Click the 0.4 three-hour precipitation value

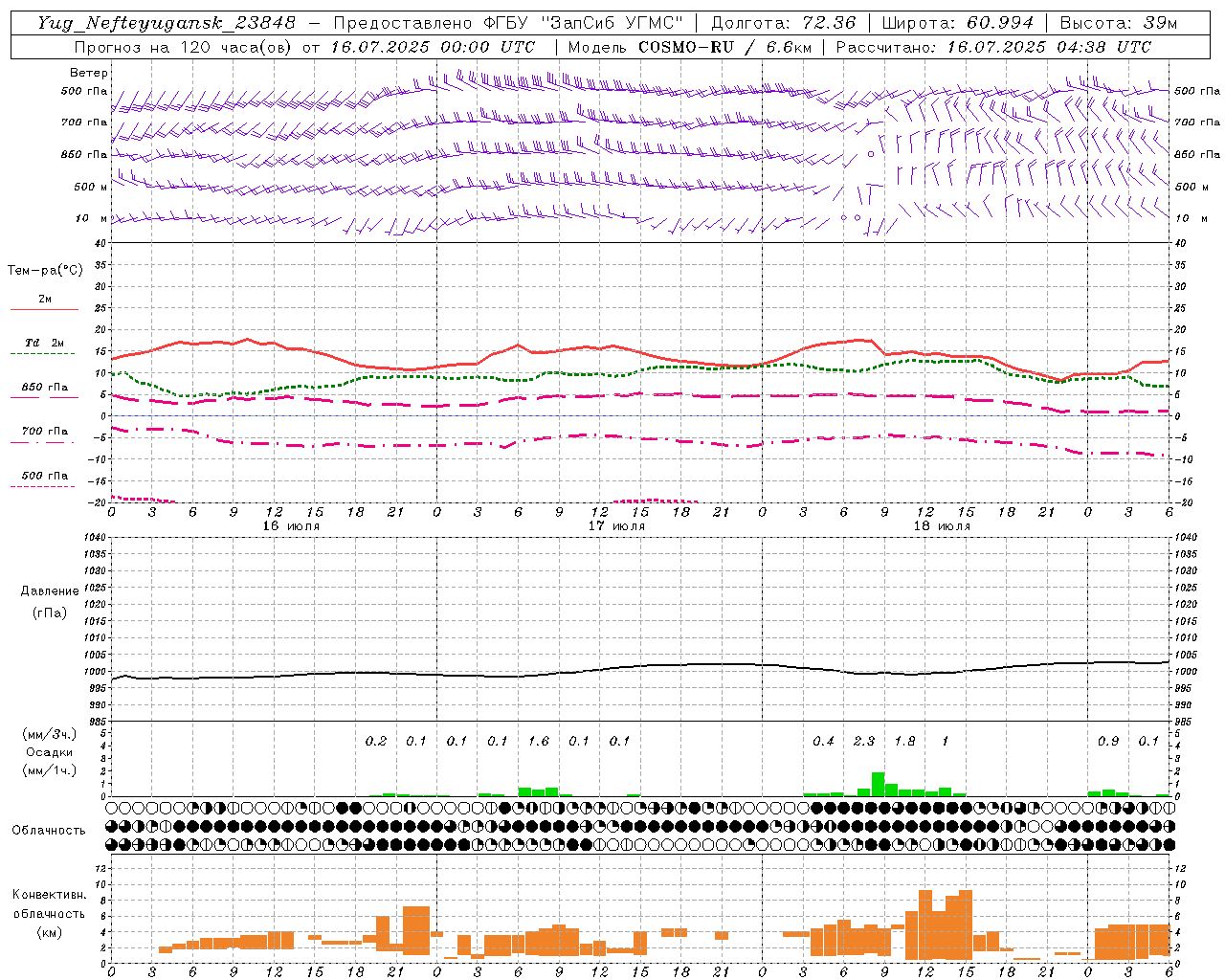[x=823, y=741]
